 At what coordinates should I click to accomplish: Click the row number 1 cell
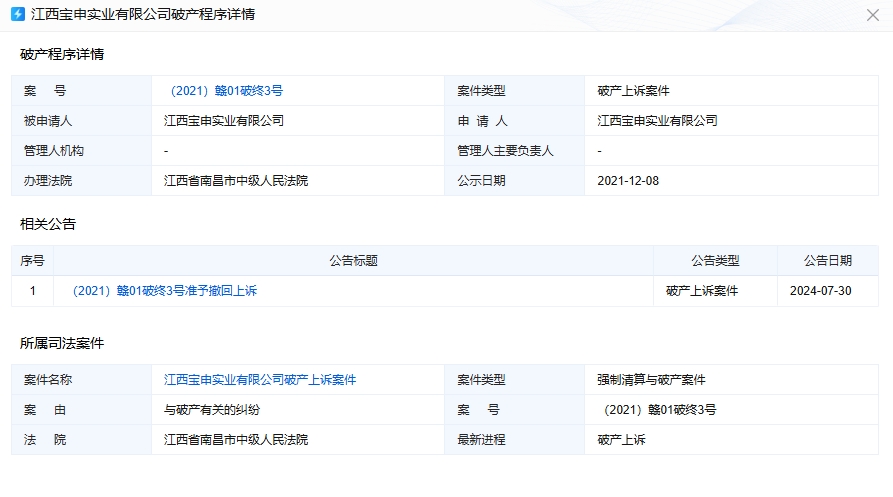(32, 291)
